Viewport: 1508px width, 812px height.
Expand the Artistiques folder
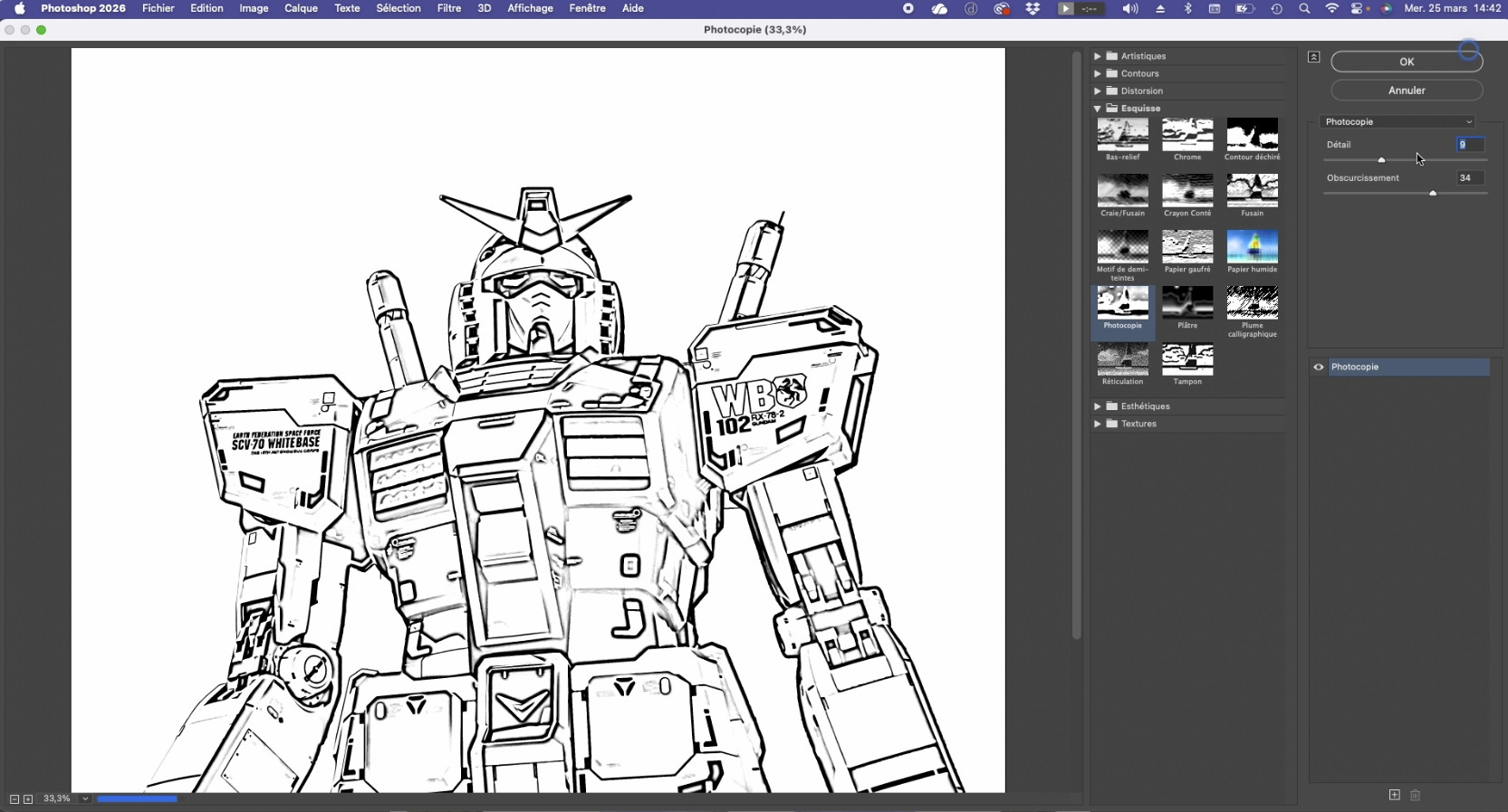1097,56
